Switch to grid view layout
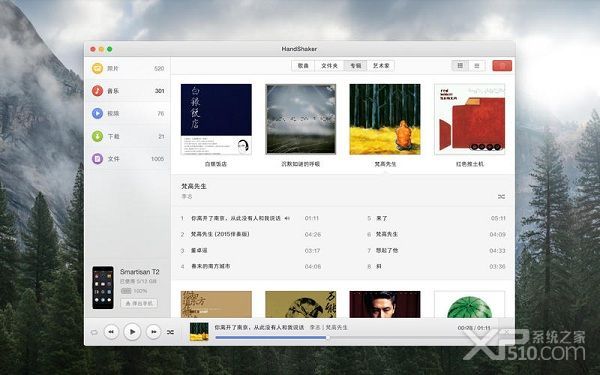Image resolution: width=600 pixels, height=375 pixels. coord(460,66)
